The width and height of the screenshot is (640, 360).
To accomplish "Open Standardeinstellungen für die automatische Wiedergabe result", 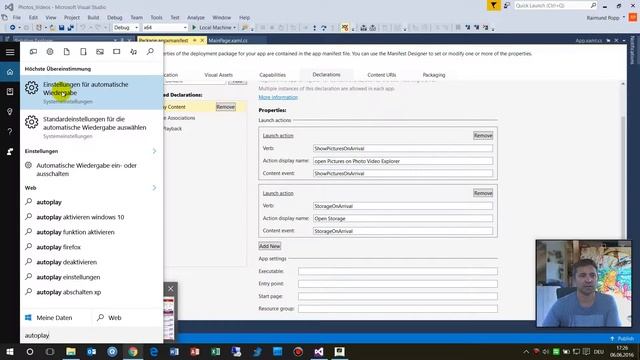I will [92, 127].
